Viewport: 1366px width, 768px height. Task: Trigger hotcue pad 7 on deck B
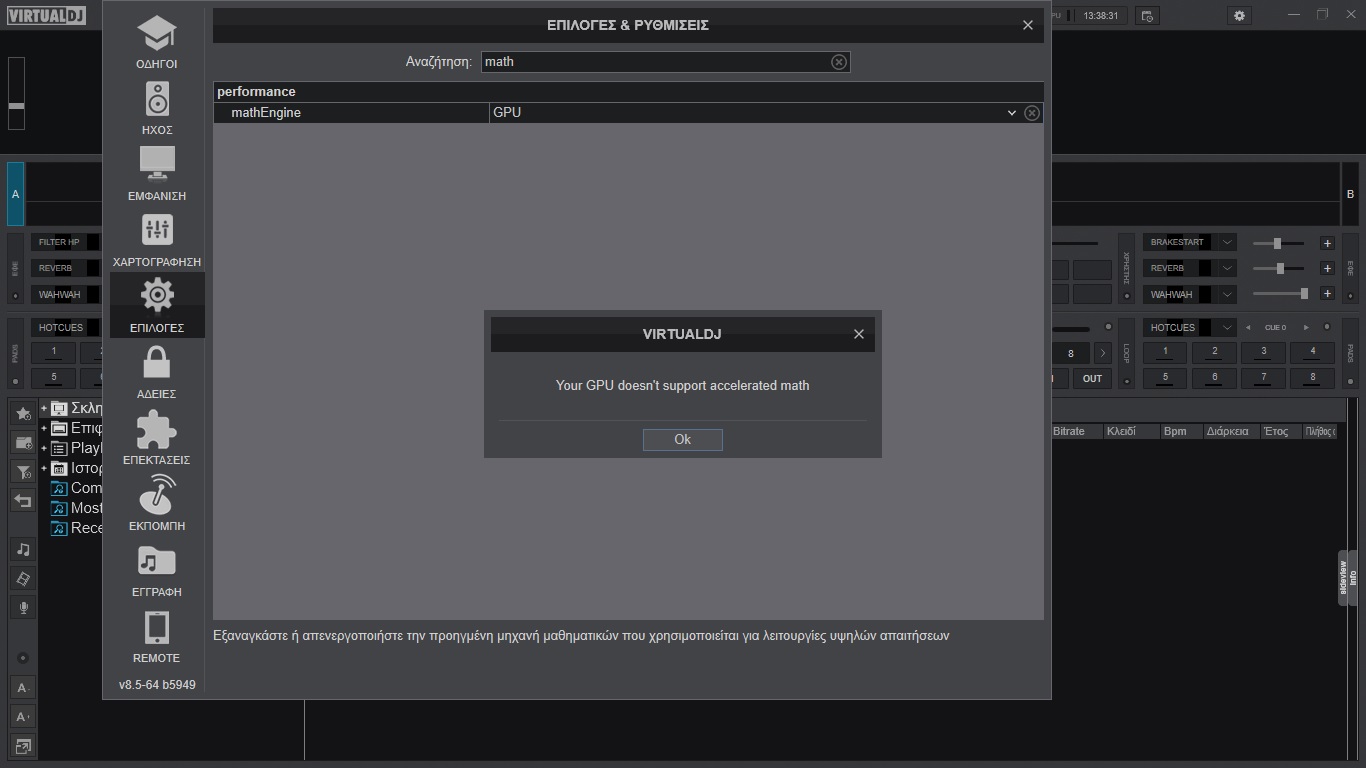pos(1264,377)
